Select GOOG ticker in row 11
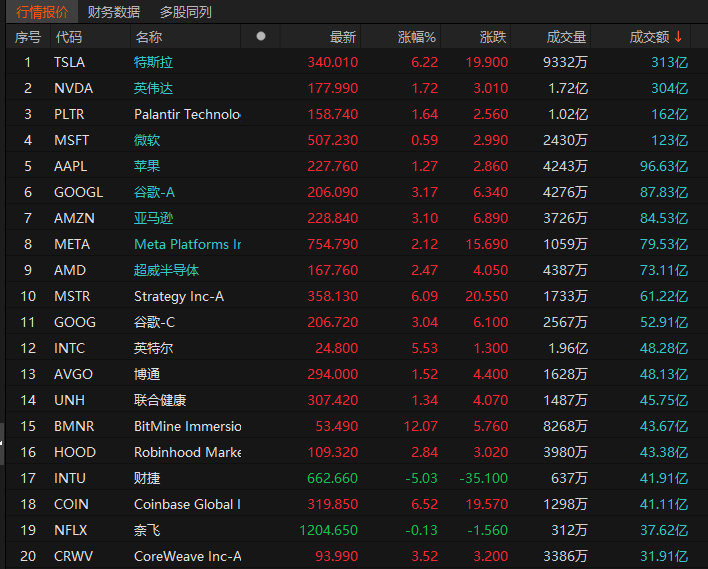Viewport: 708px width, 569px height. click(75, 322)
